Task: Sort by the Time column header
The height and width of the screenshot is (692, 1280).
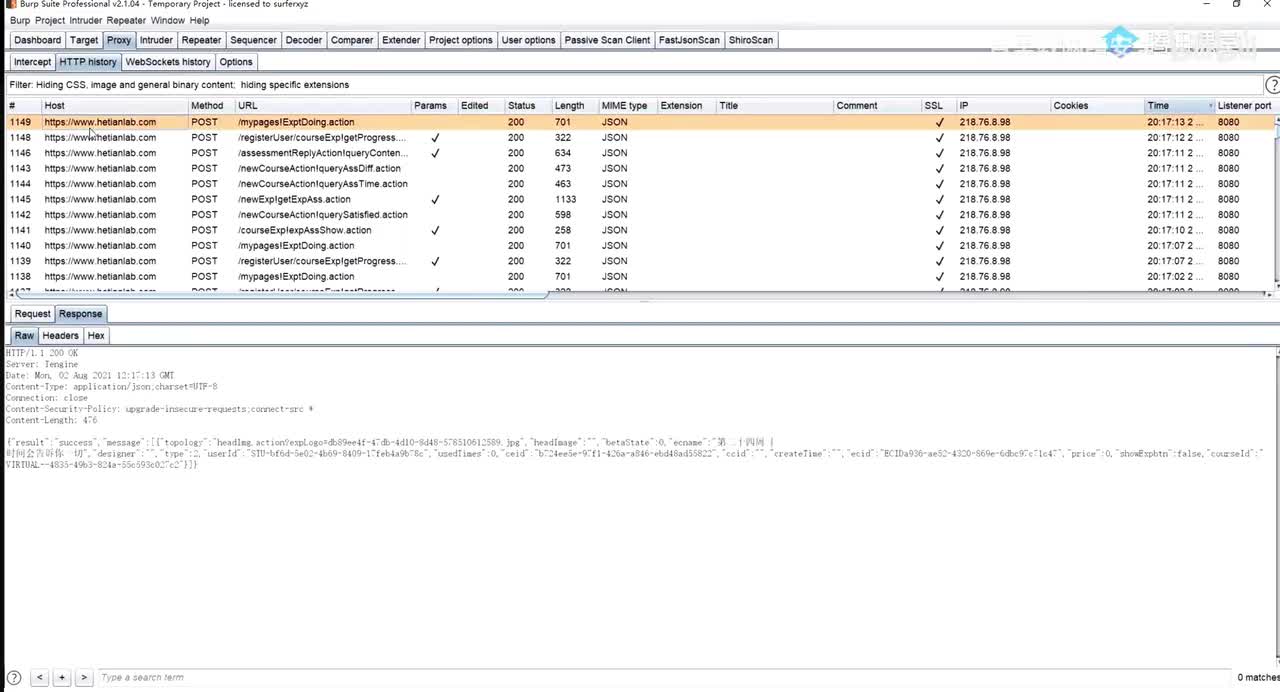Action: (x=1179, y=106)
